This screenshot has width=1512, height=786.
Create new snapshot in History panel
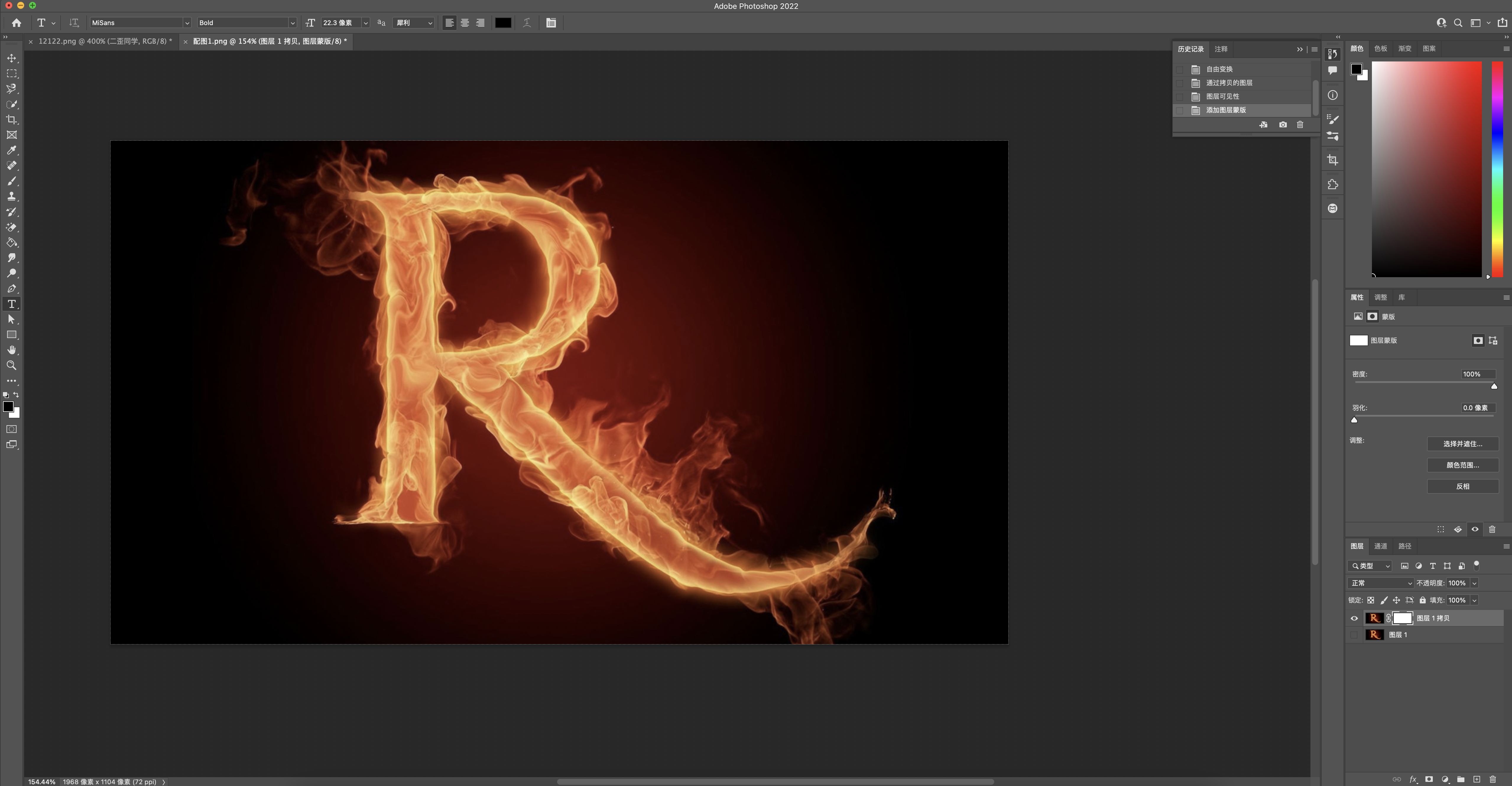(x=1282, y=124)
